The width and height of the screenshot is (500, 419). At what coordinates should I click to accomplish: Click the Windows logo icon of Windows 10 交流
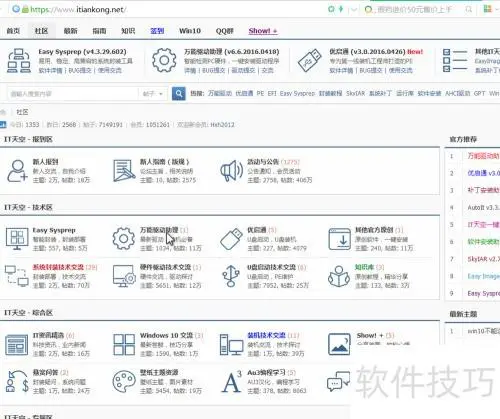tap(124, 345)
